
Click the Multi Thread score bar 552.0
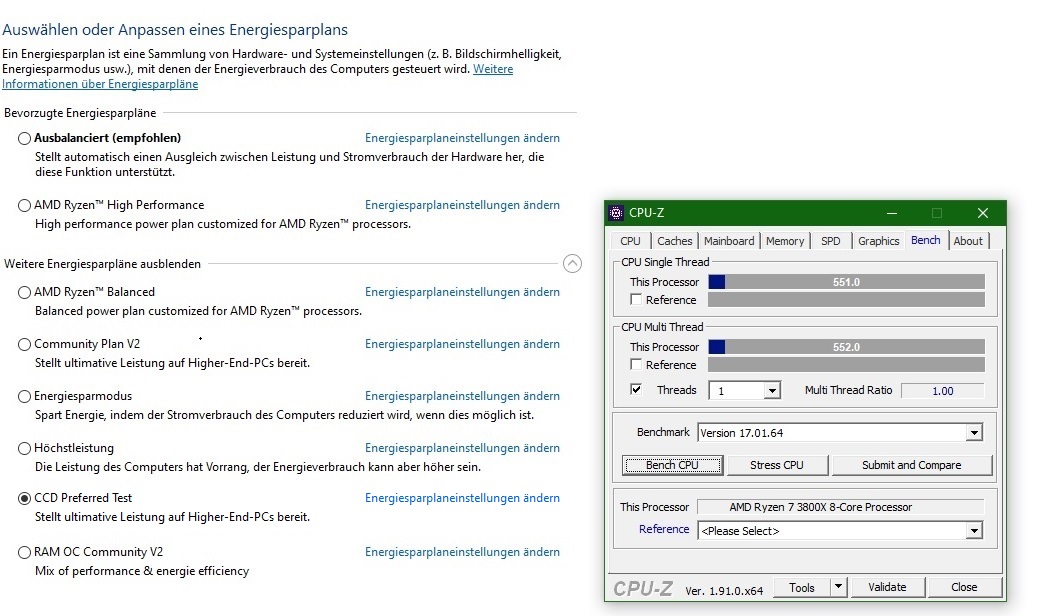846,347
